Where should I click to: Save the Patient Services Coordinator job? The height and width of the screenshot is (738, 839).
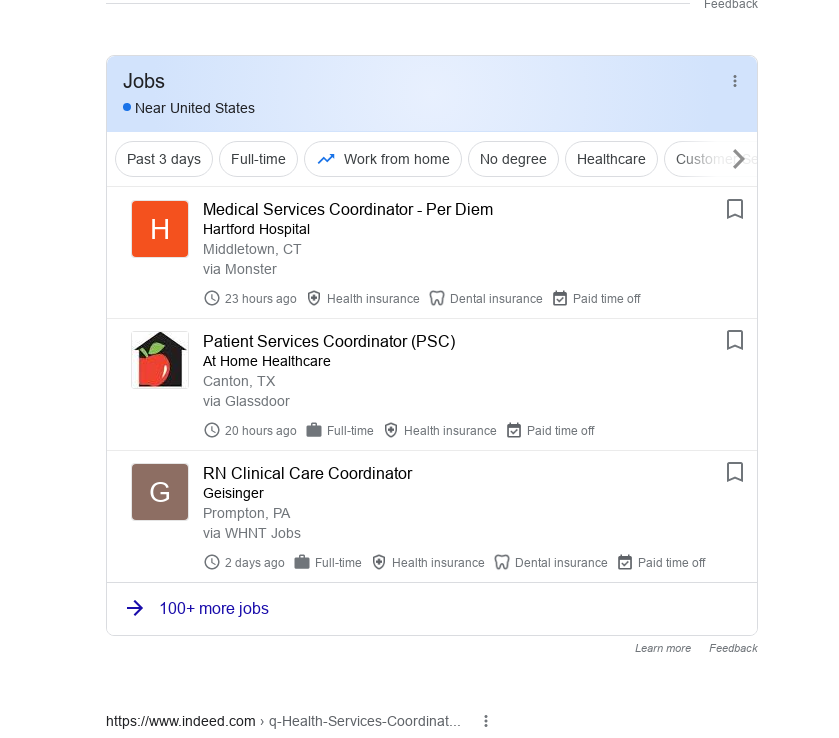(734, 341)
